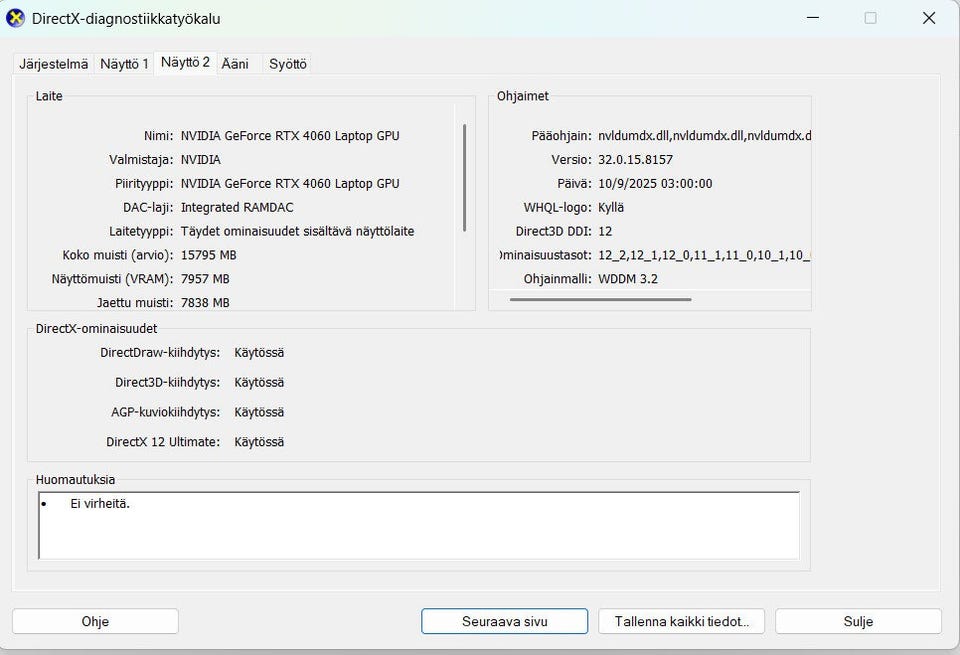Go to the Ääni tab
960x655 pixels.
click(235, 64)
